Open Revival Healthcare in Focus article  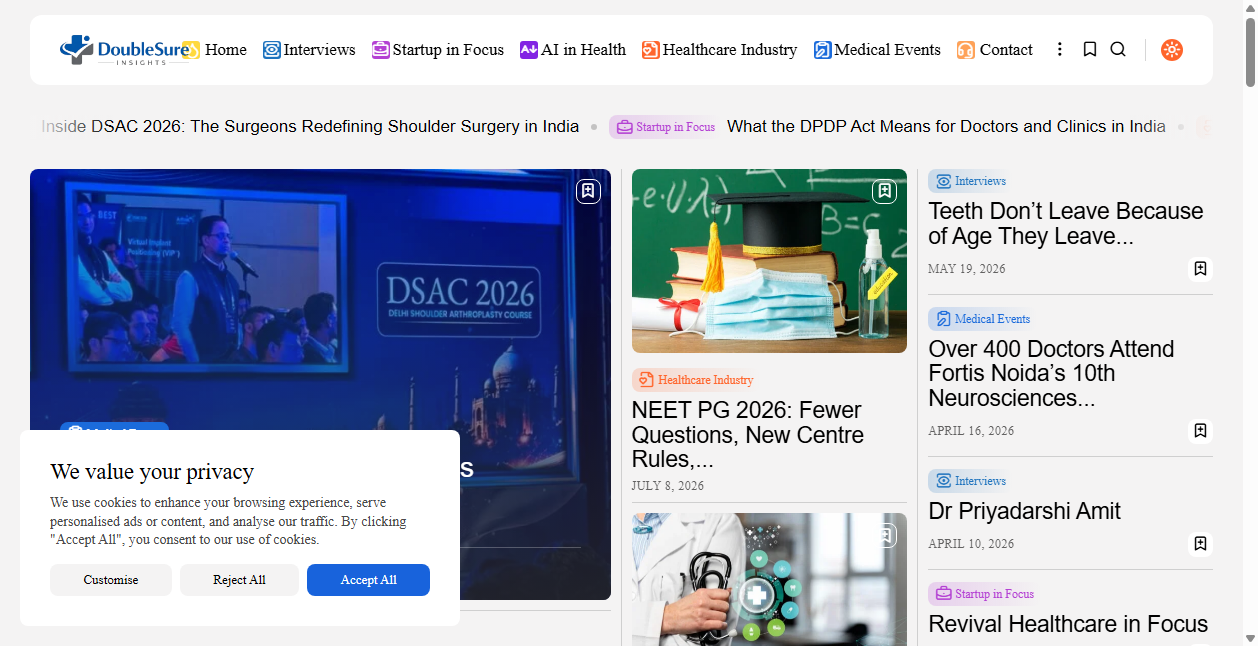pyautogui.click(x=1068, y=624)
